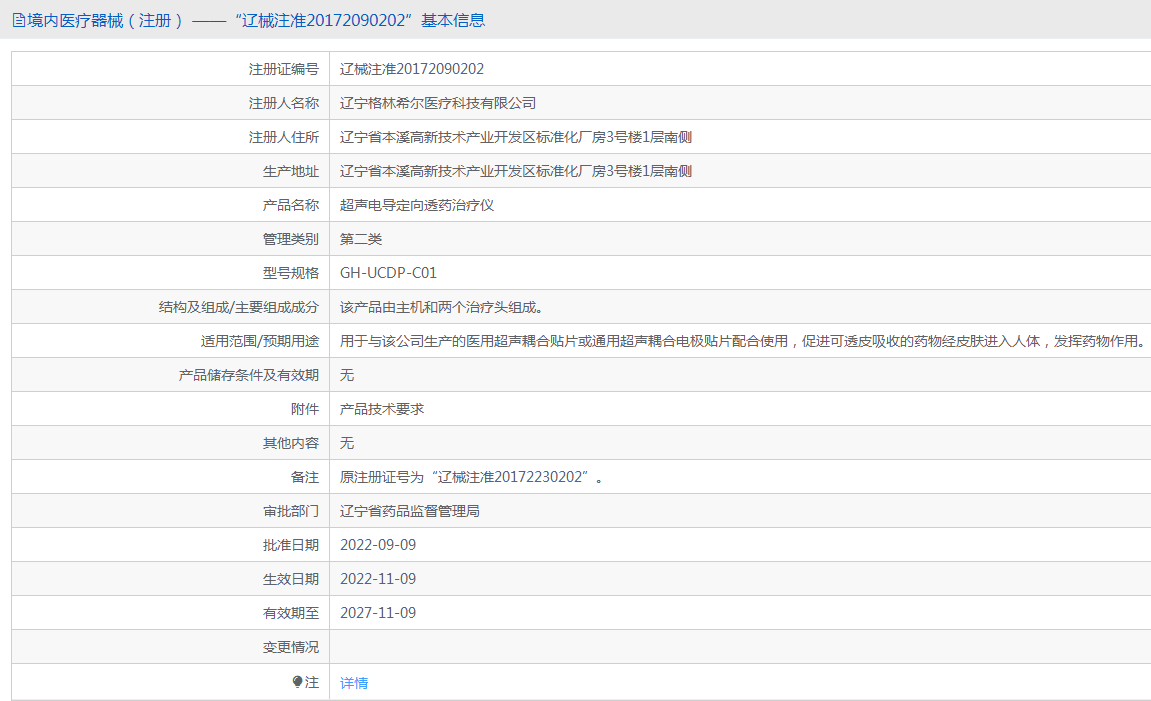Click the intended-use description starting 用于与该公司生产
Screen dimensions: 1151x701
(x=741, y=341)
